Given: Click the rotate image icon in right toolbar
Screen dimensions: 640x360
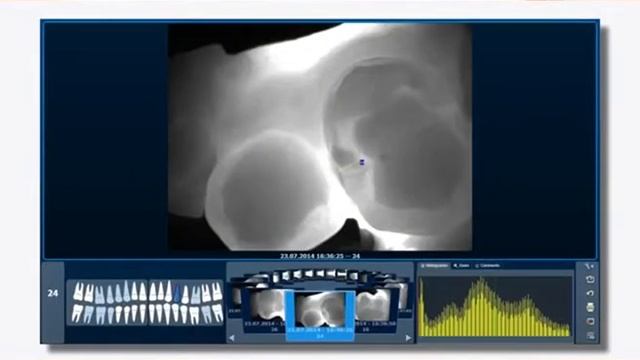Looking at the screenshot, I should coord(590,280).
